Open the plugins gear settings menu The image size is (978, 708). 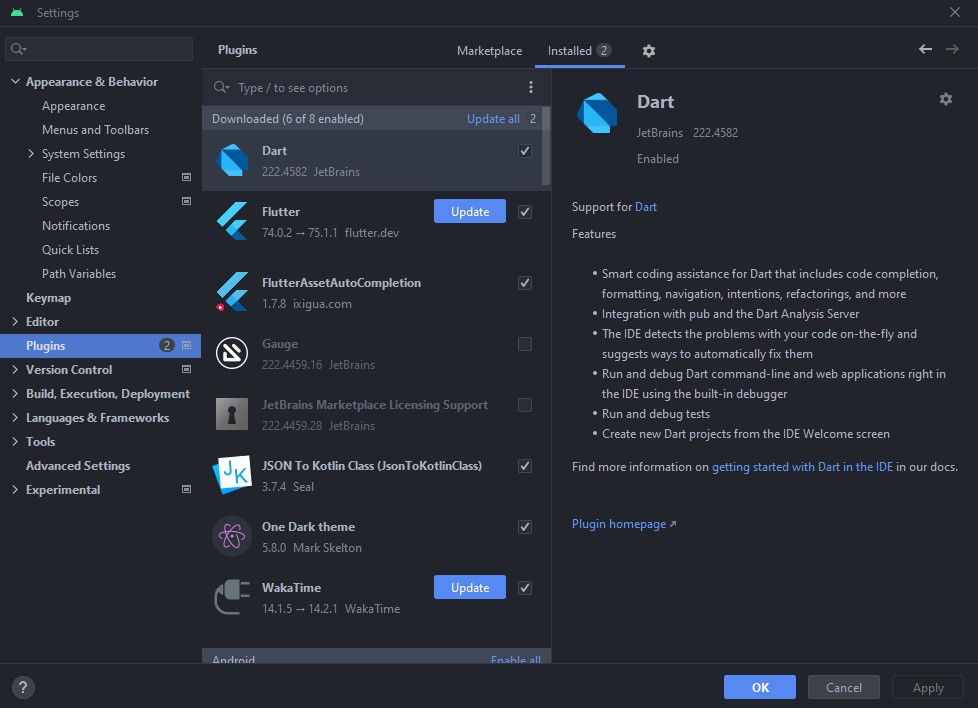click(x=649, y=51)
